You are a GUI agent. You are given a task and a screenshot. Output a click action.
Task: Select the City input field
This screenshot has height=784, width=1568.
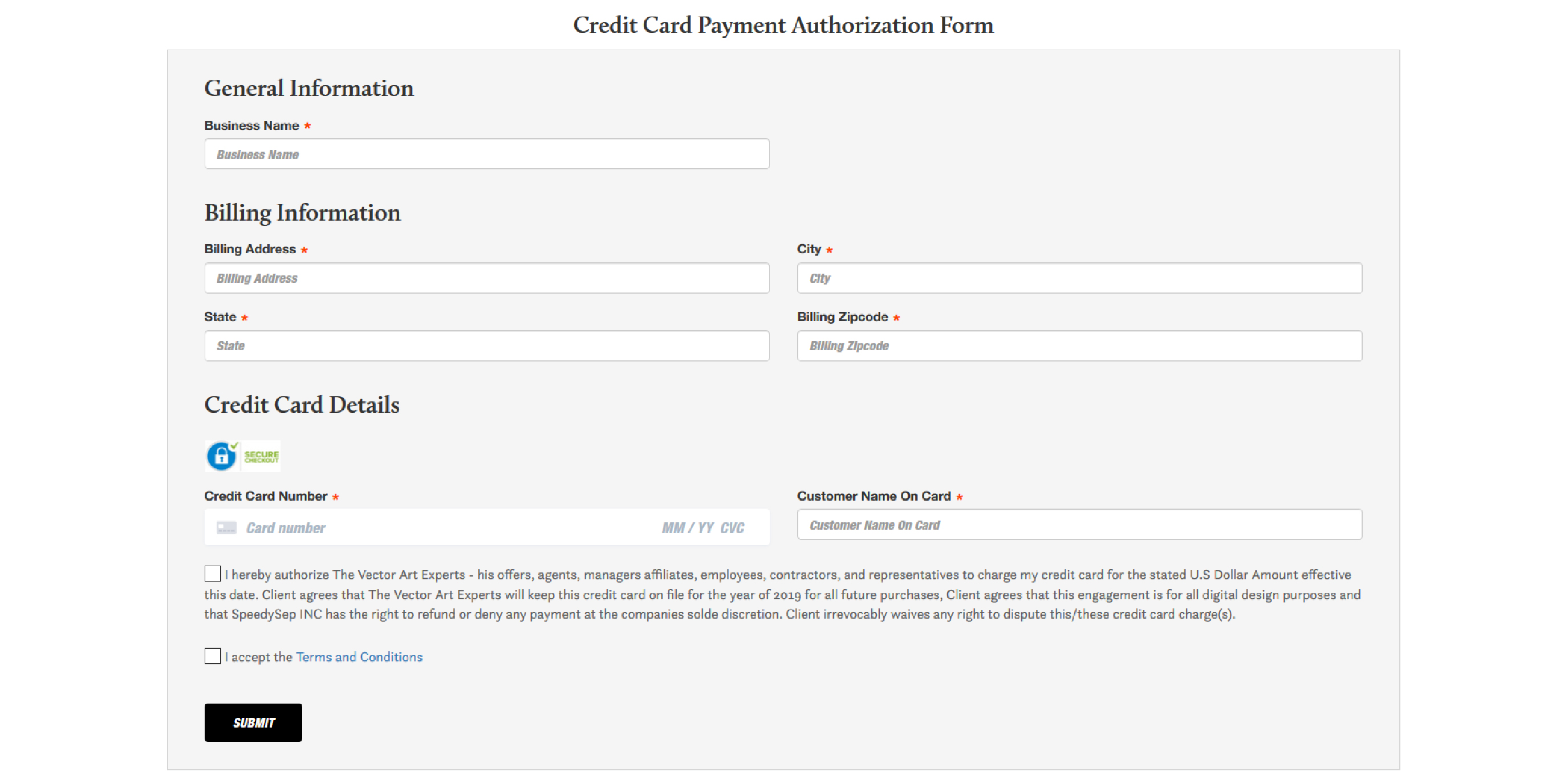tap(1079, 278)
